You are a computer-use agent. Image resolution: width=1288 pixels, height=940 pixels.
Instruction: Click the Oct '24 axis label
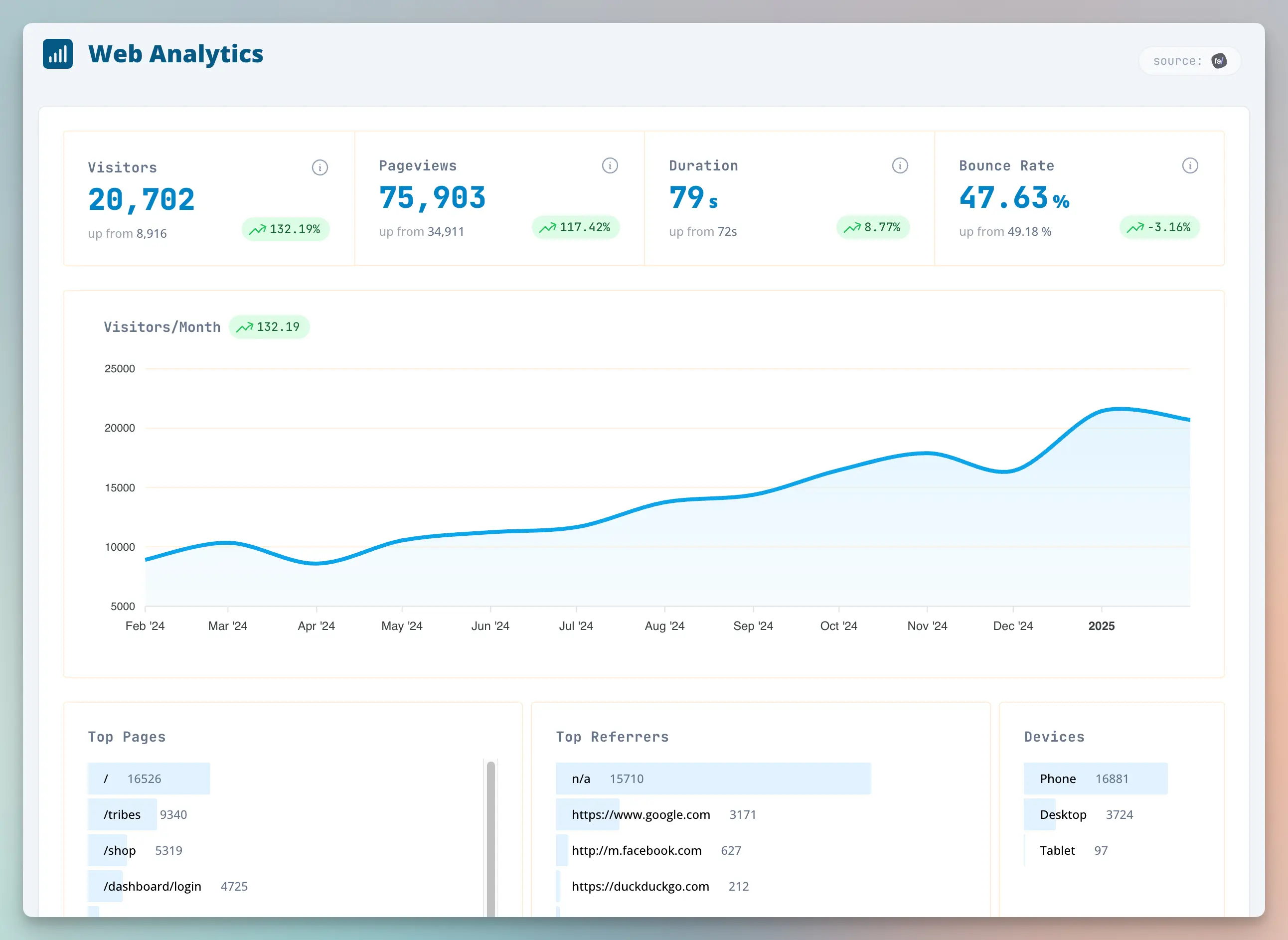(x=838, y=626)
